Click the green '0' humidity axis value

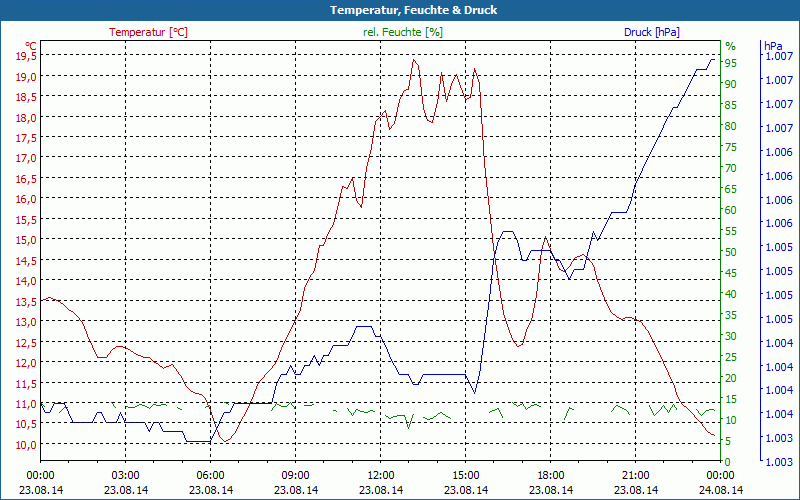coord(728,462)
